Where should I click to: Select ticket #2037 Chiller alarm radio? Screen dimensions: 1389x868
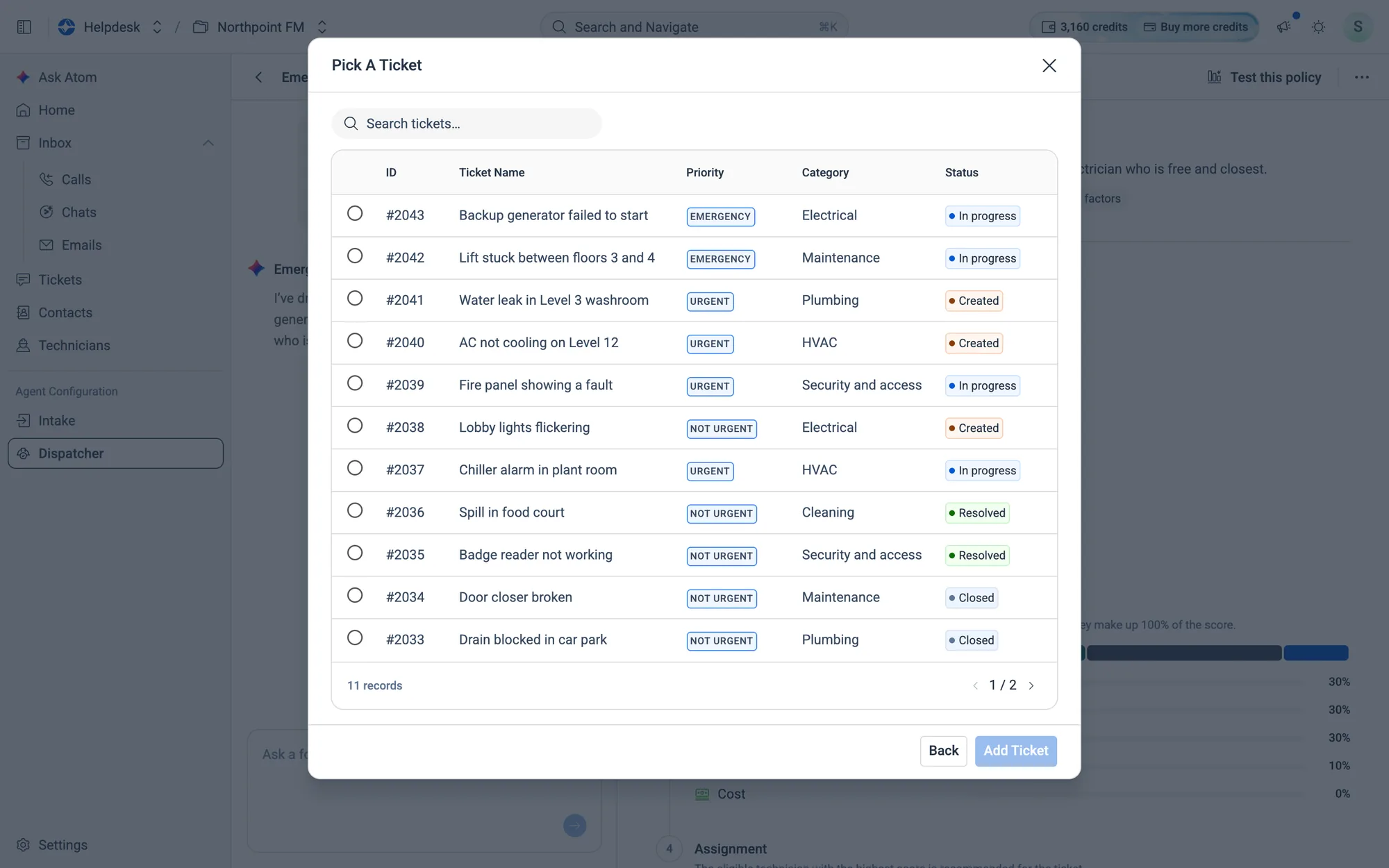click(355, 467)
